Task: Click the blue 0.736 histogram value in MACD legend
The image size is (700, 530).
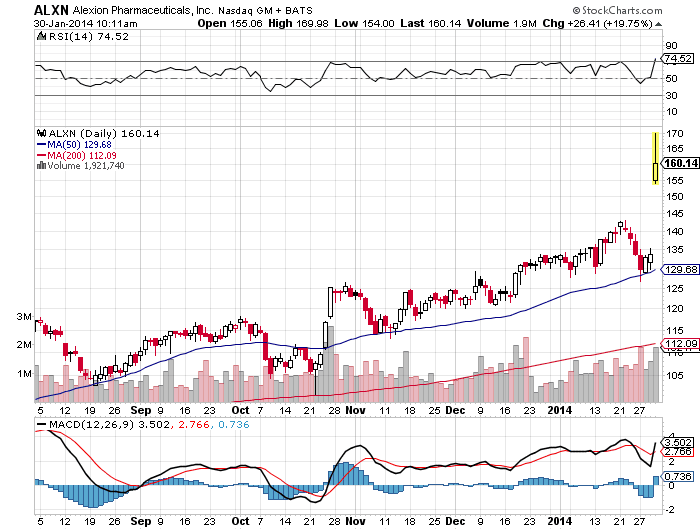Action: (x=234, y=425)
